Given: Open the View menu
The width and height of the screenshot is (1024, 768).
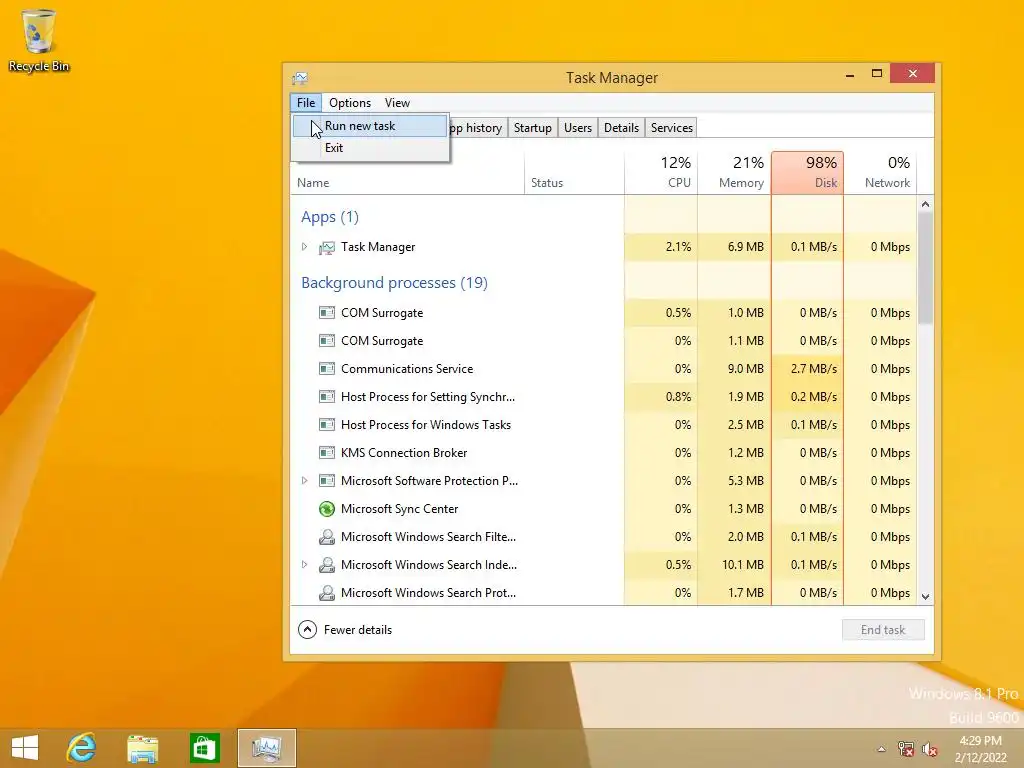Looking at the screenshot, I should coord(397,103).
